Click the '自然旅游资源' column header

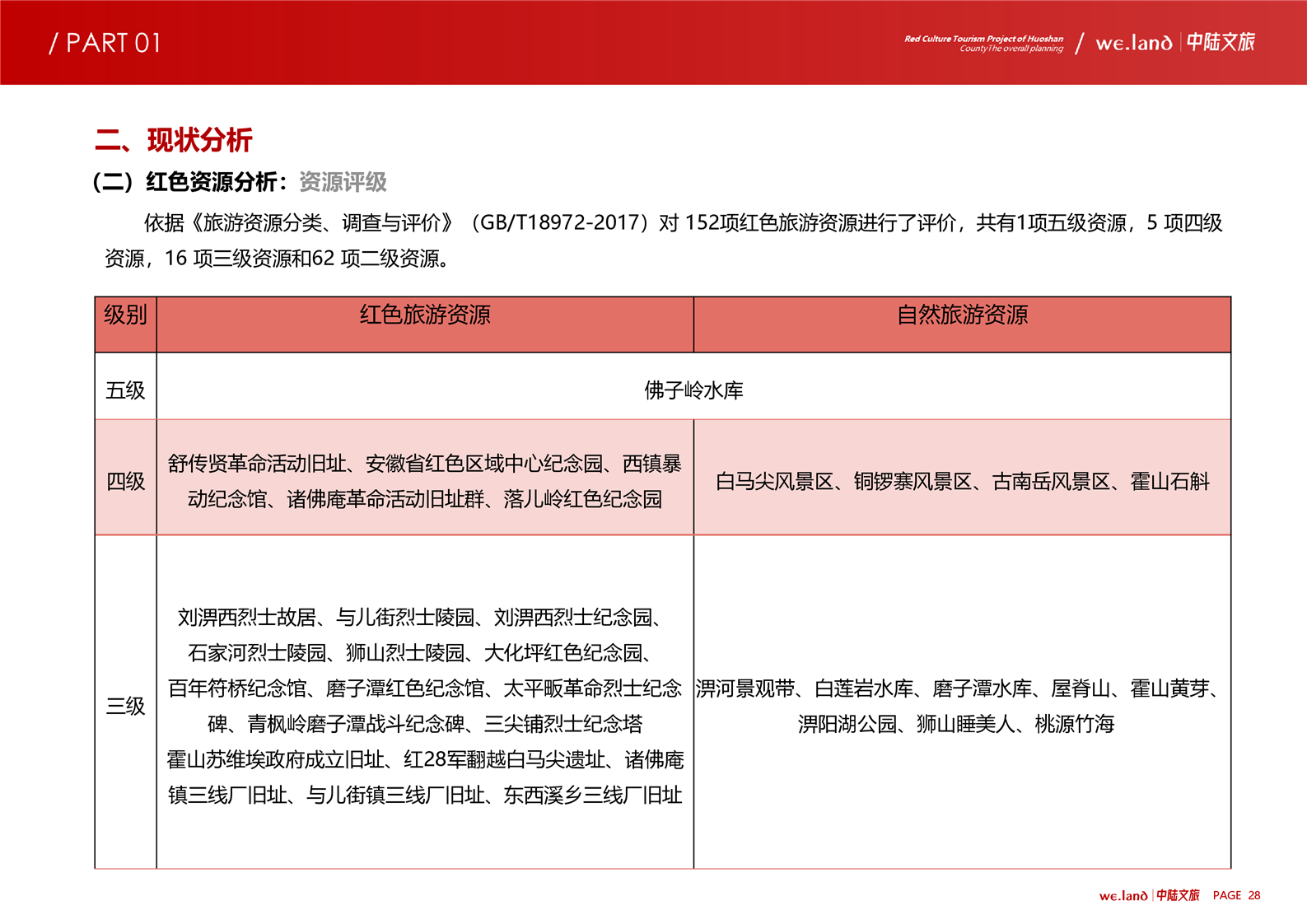[x=962, y=315]
